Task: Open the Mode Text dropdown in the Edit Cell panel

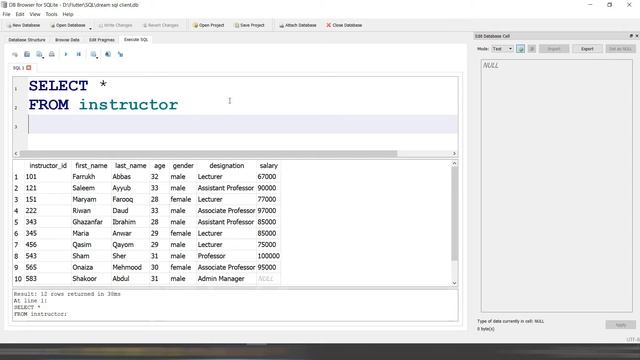Action: click(502, 49)
